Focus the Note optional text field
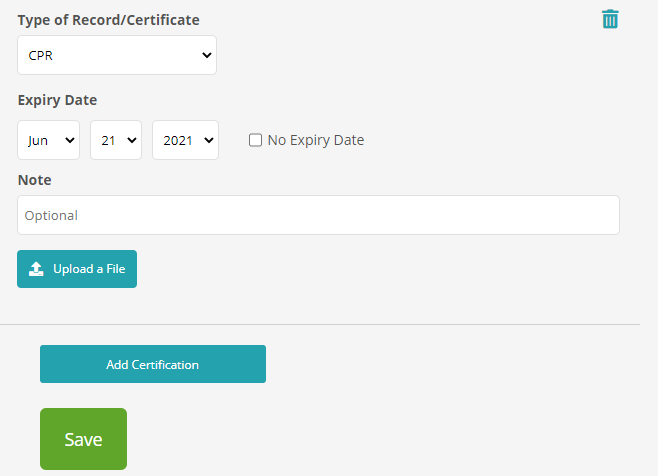This screenshot has width=658, height=476. tap(318, 215)
